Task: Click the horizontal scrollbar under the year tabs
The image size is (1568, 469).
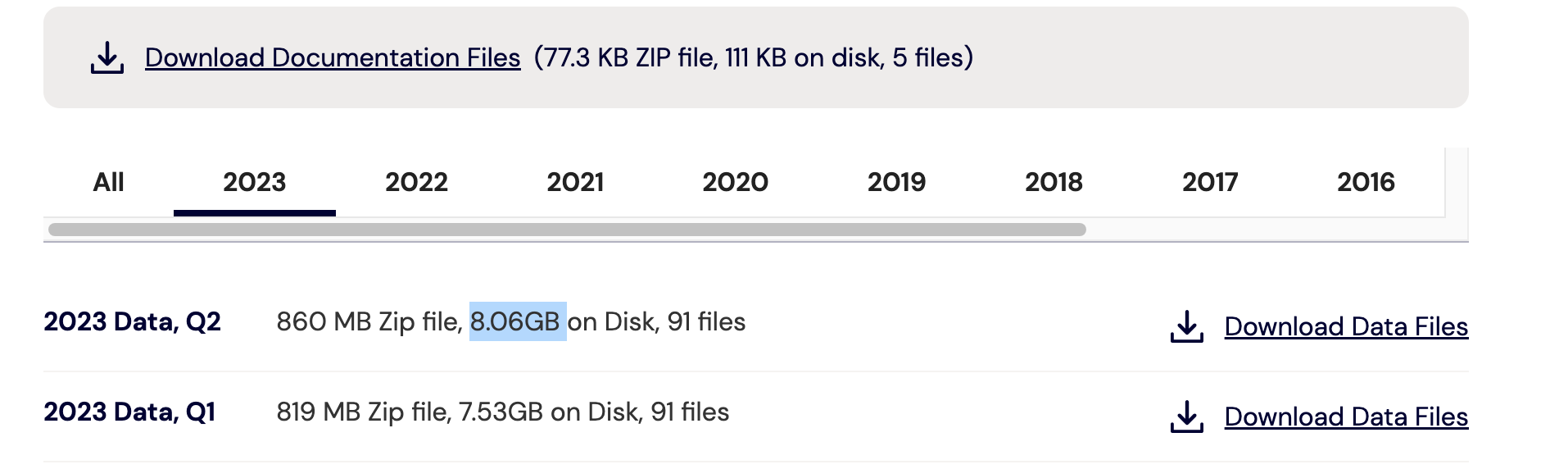Action: click(567, 230)
